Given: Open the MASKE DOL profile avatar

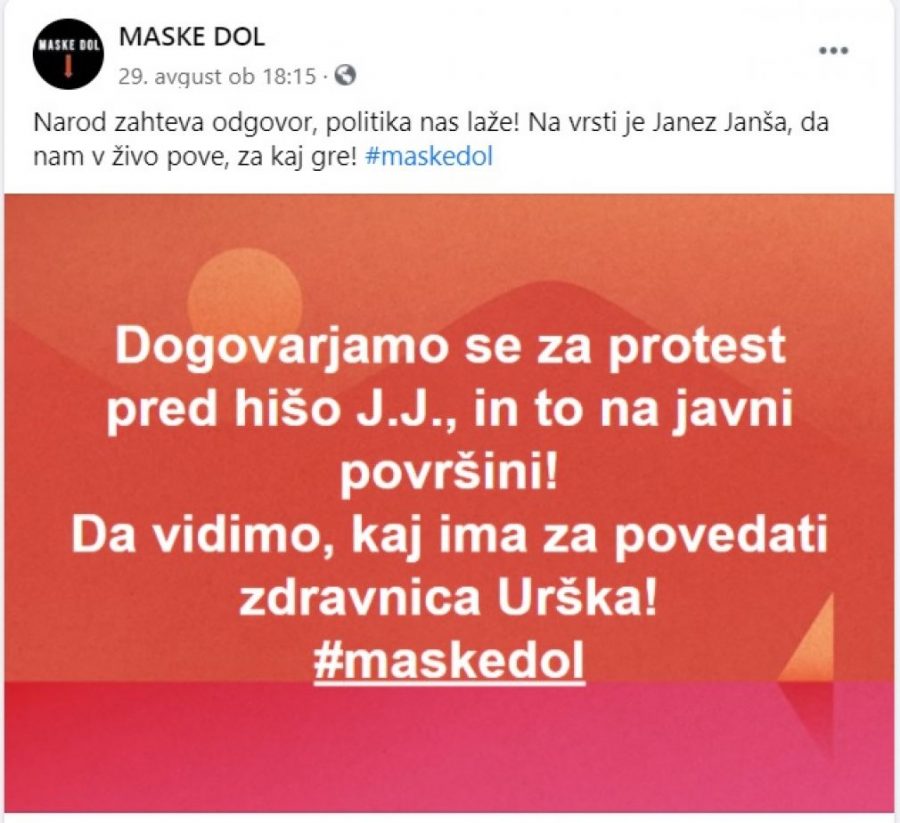Looking at the screenshot, I should (x=68, y=55).
